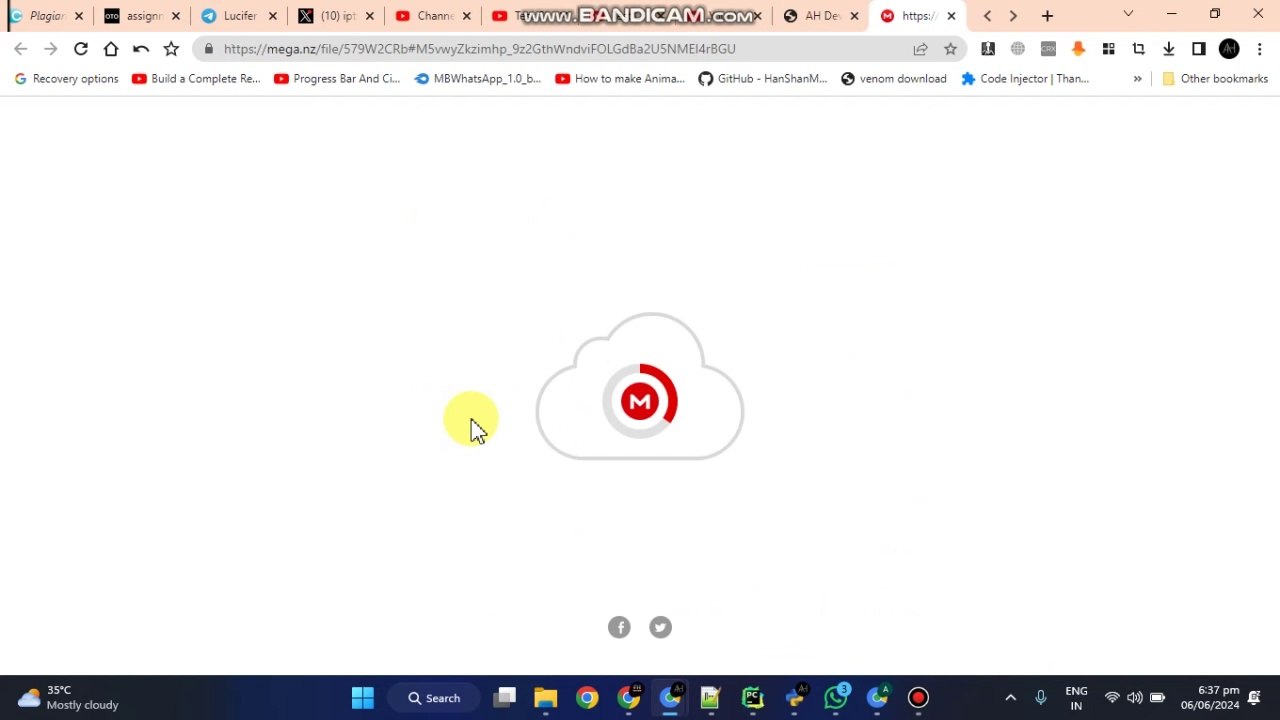Open the venom download bookmark
The width and height of the screenshot is (1280, 720).
tap(894, 79)
